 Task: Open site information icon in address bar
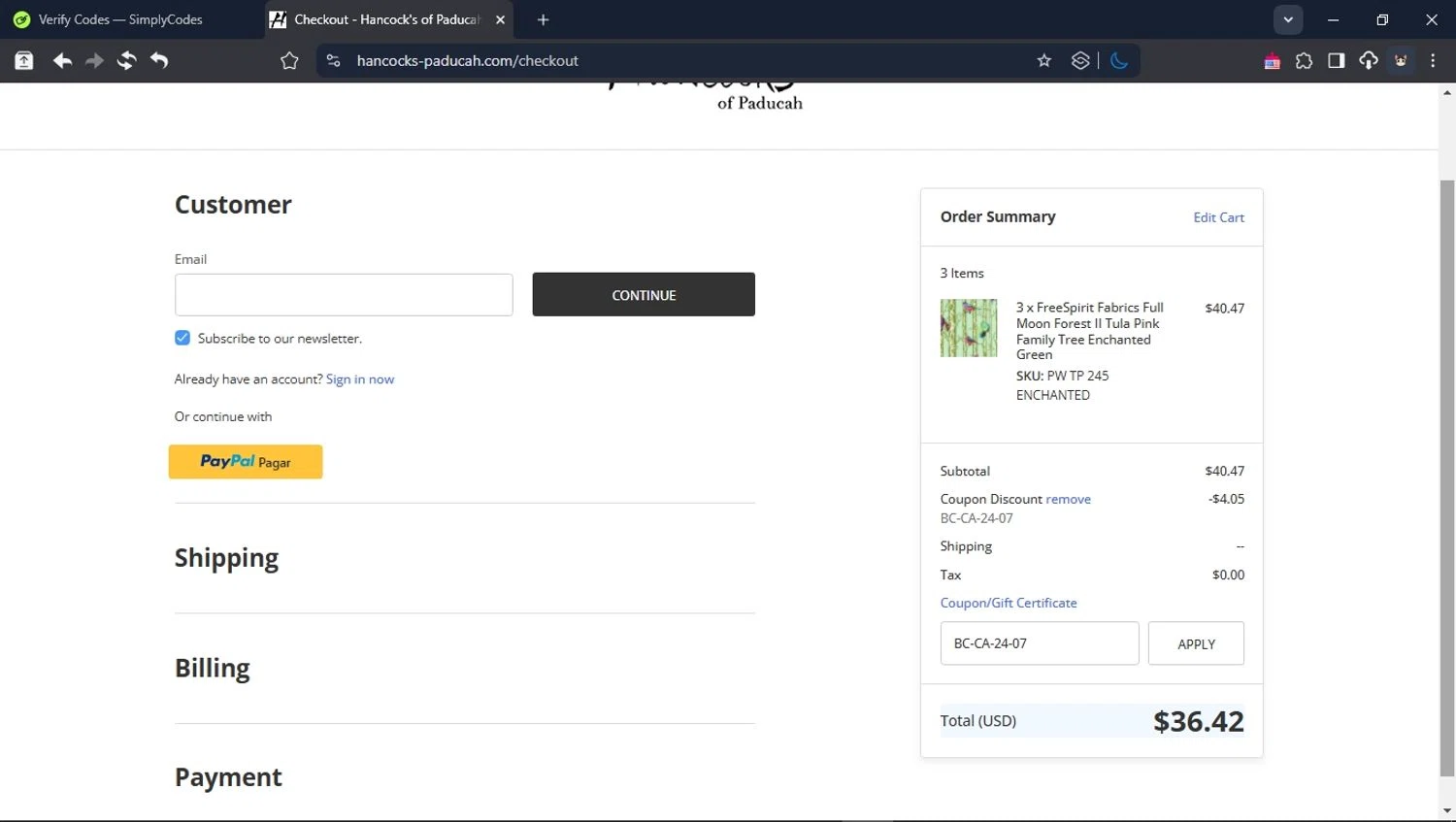click(333, 61)
